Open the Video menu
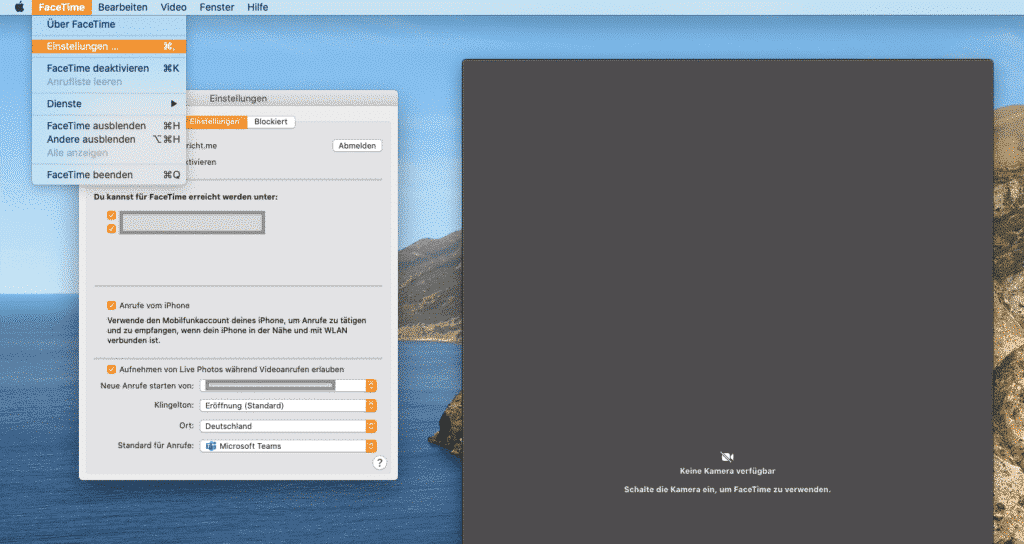The image size is (1024, 544). click(x=174, y=7)
